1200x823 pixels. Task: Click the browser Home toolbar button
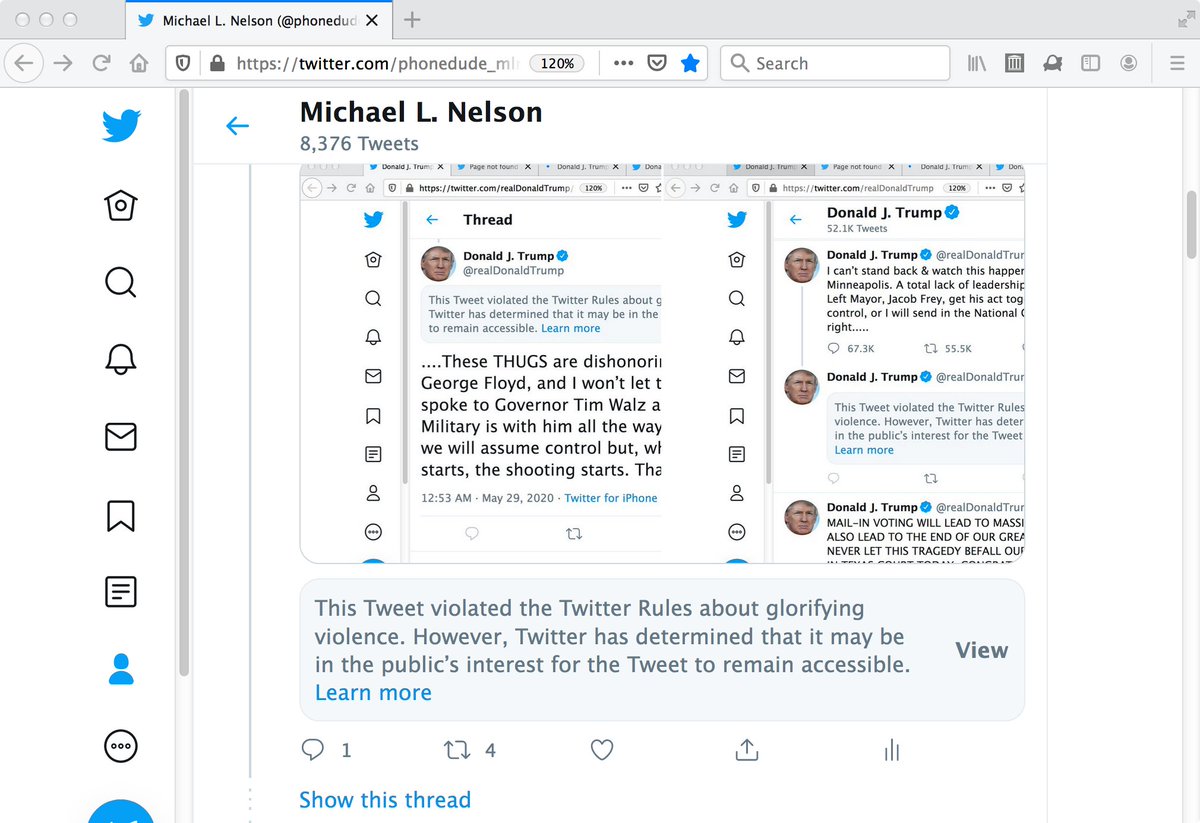click(x=139, y=63)
